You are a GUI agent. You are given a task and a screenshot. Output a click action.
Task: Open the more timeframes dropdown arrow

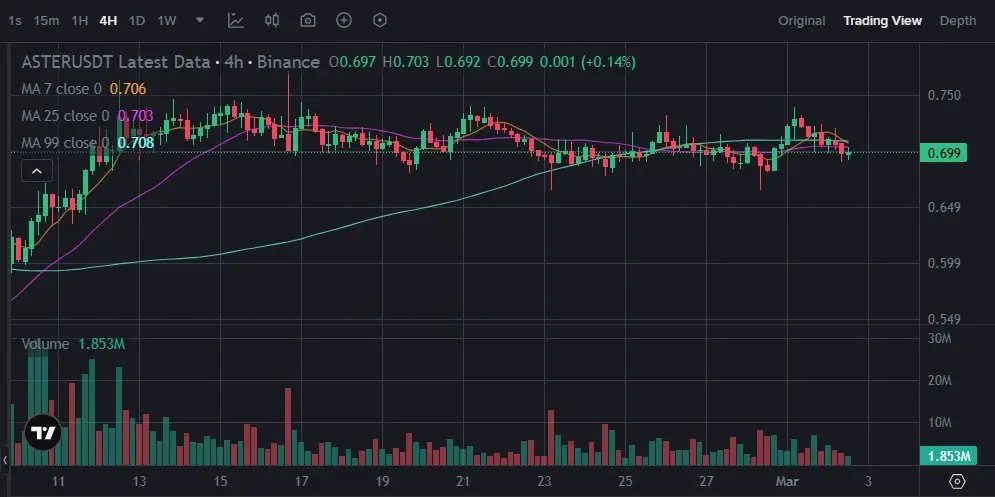[200, 20]
